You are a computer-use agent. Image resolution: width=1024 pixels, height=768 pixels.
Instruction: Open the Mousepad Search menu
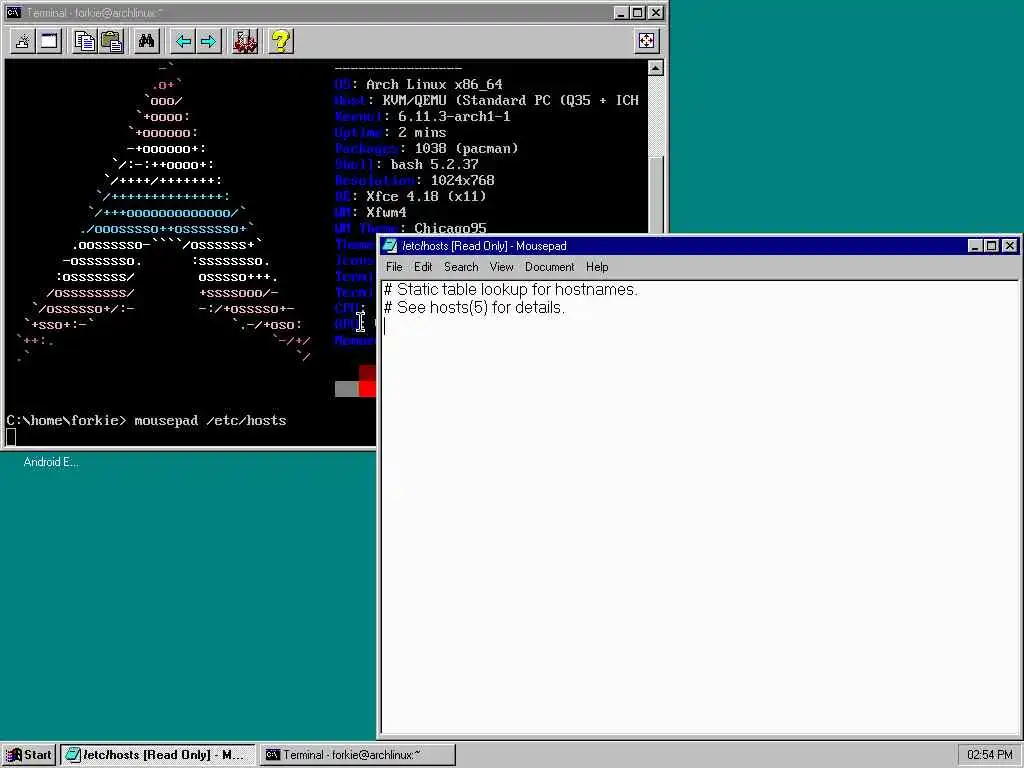click(x=461, y=266)
